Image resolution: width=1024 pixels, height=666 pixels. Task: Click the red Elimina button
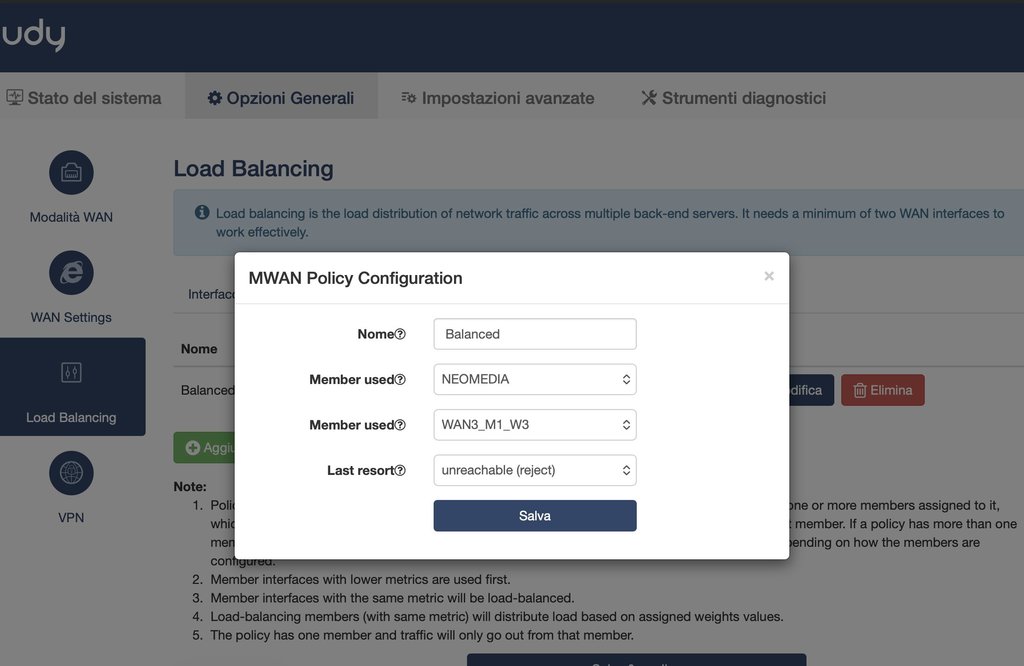[x=882, y=390]
